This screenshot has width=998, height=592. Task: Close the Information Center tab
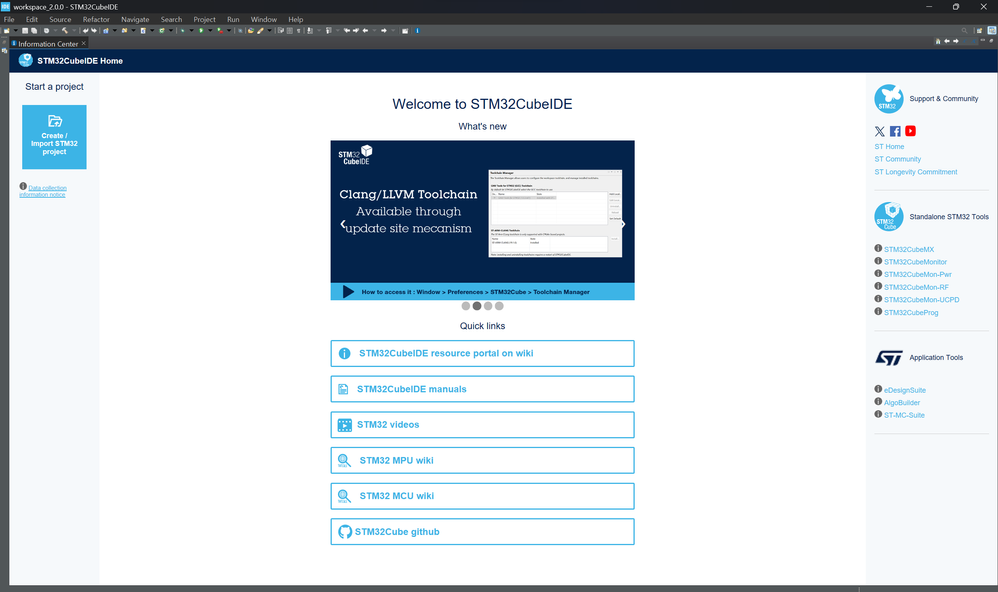tap(83, 43)
